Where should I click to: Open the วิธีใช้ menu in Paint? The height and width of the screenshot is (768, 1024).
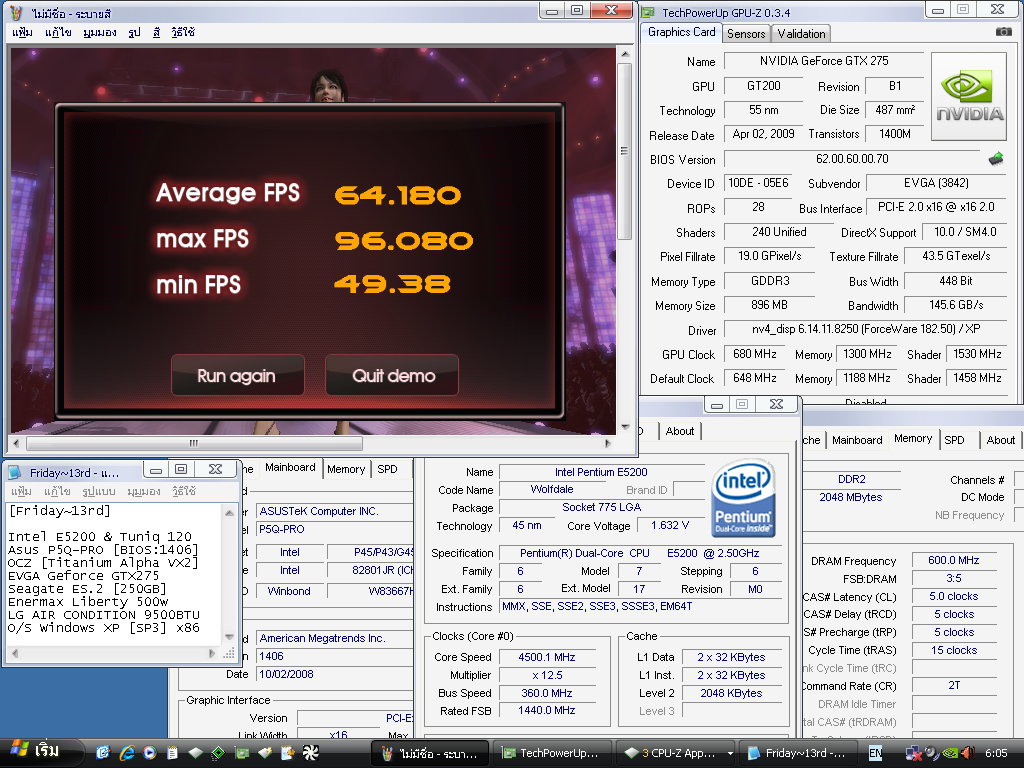pos(183,32)
